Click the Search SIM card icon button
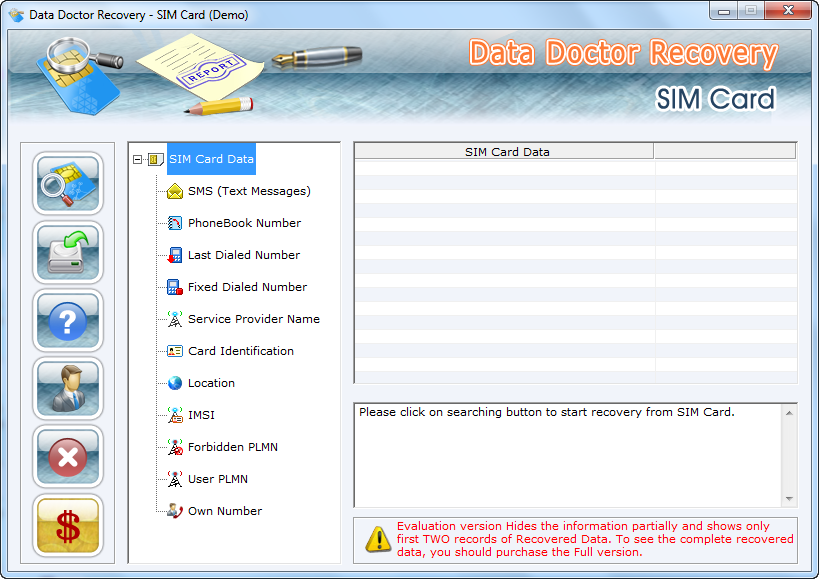 coord(68,183)
